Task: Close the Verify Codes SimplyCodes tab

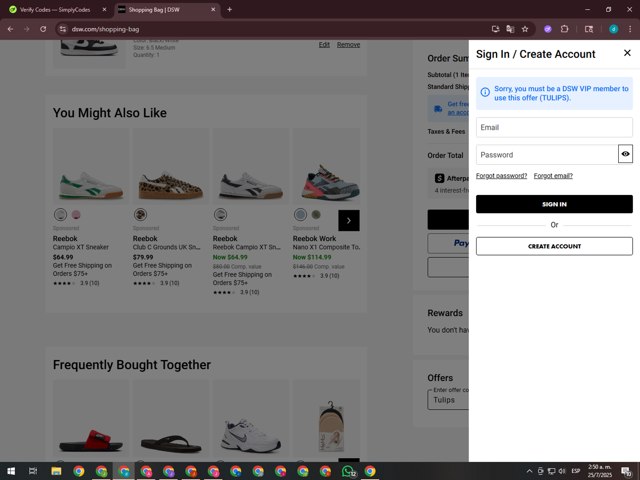Action: (104, 9)
